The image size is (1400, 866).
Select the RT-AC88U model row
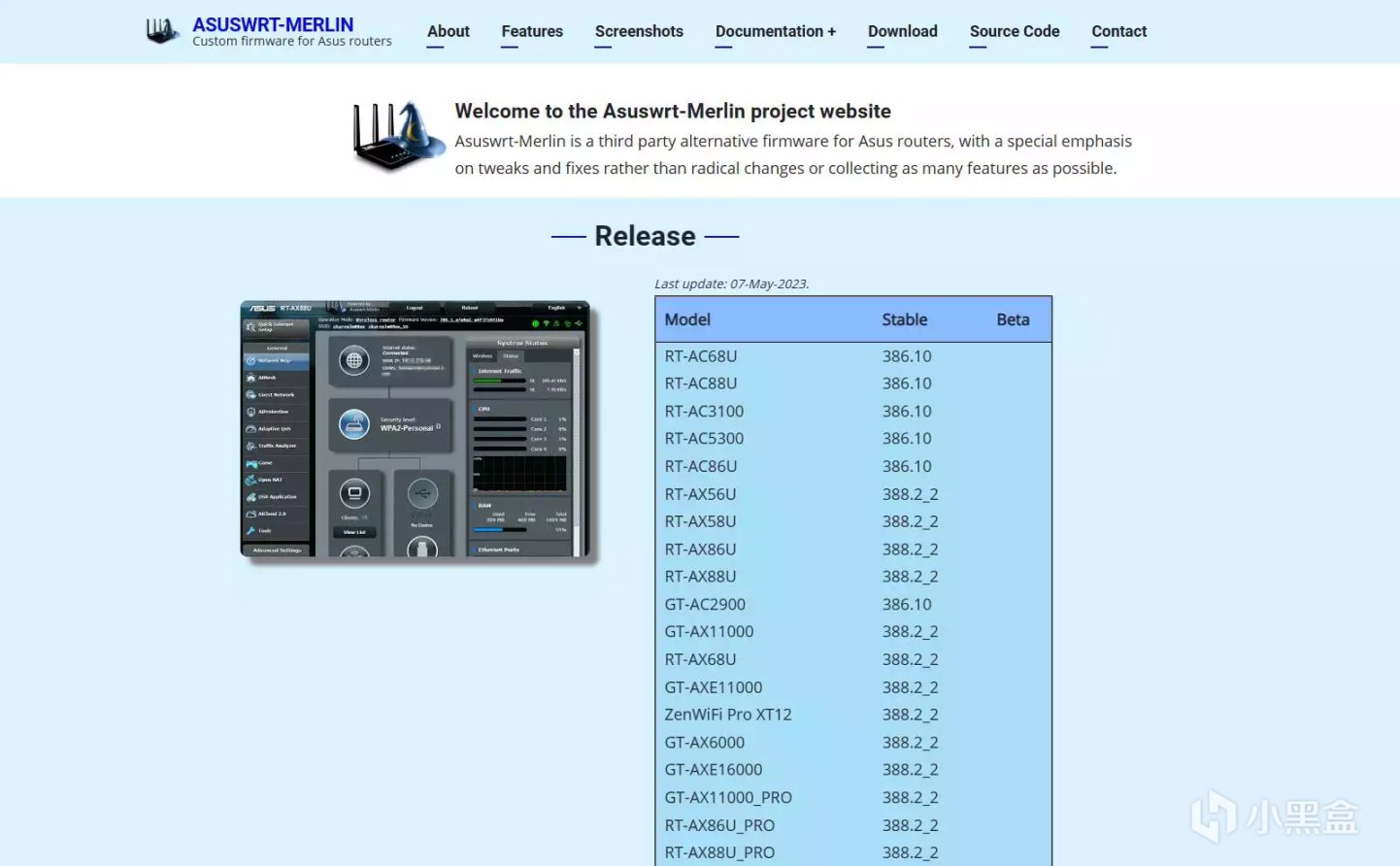point(853,383)
